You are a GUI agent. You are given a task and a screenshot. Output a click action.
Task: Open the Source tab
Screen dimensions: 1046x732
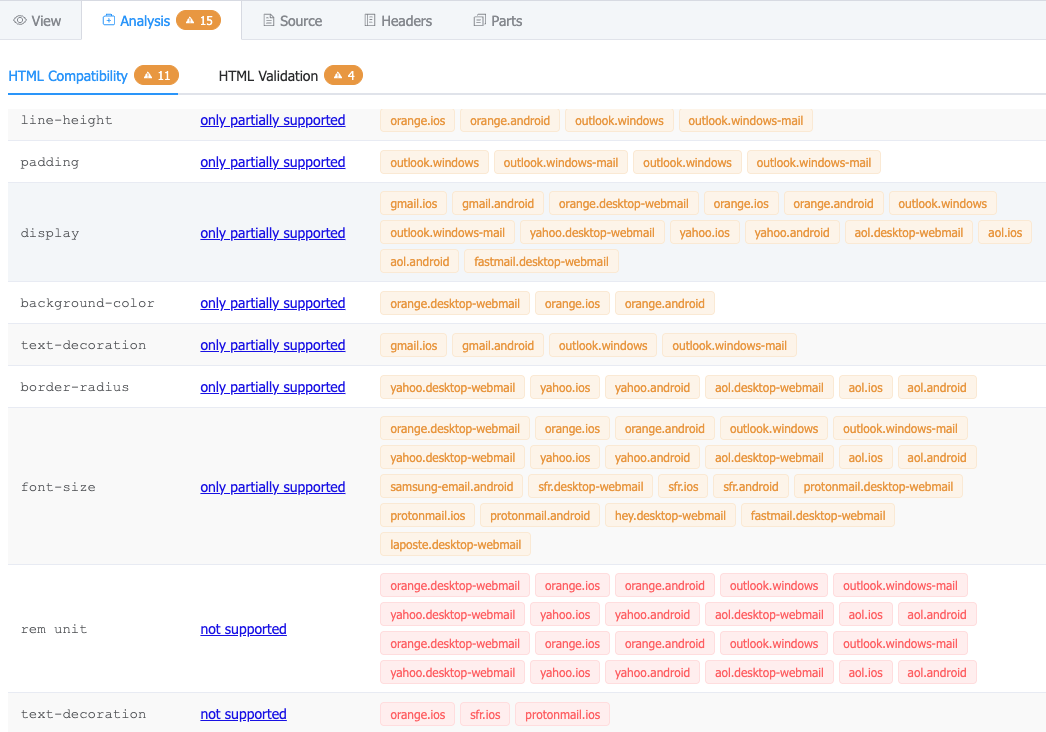pos(292,21)
